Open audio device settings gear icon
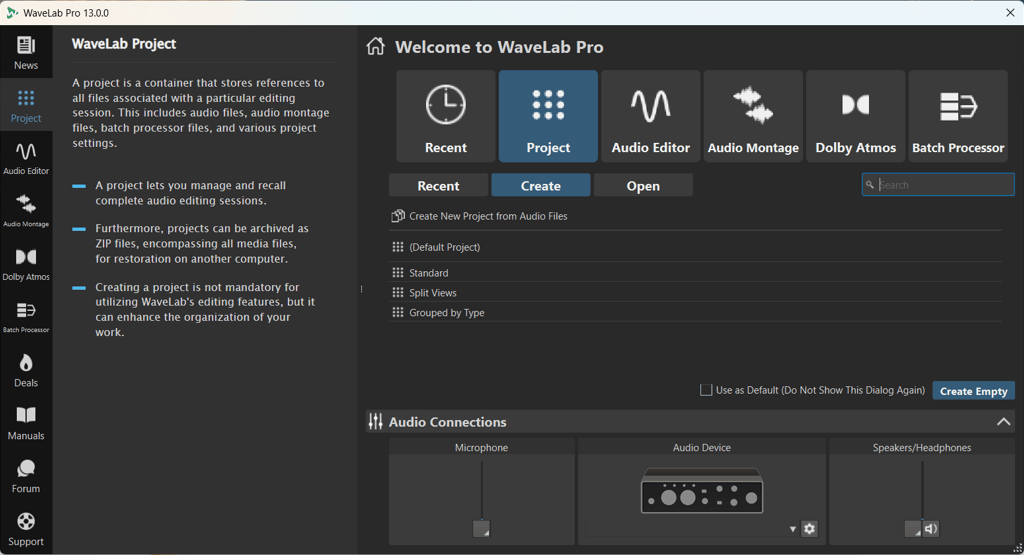This screenshot has width=1024, height=555. tap(810, 529)
